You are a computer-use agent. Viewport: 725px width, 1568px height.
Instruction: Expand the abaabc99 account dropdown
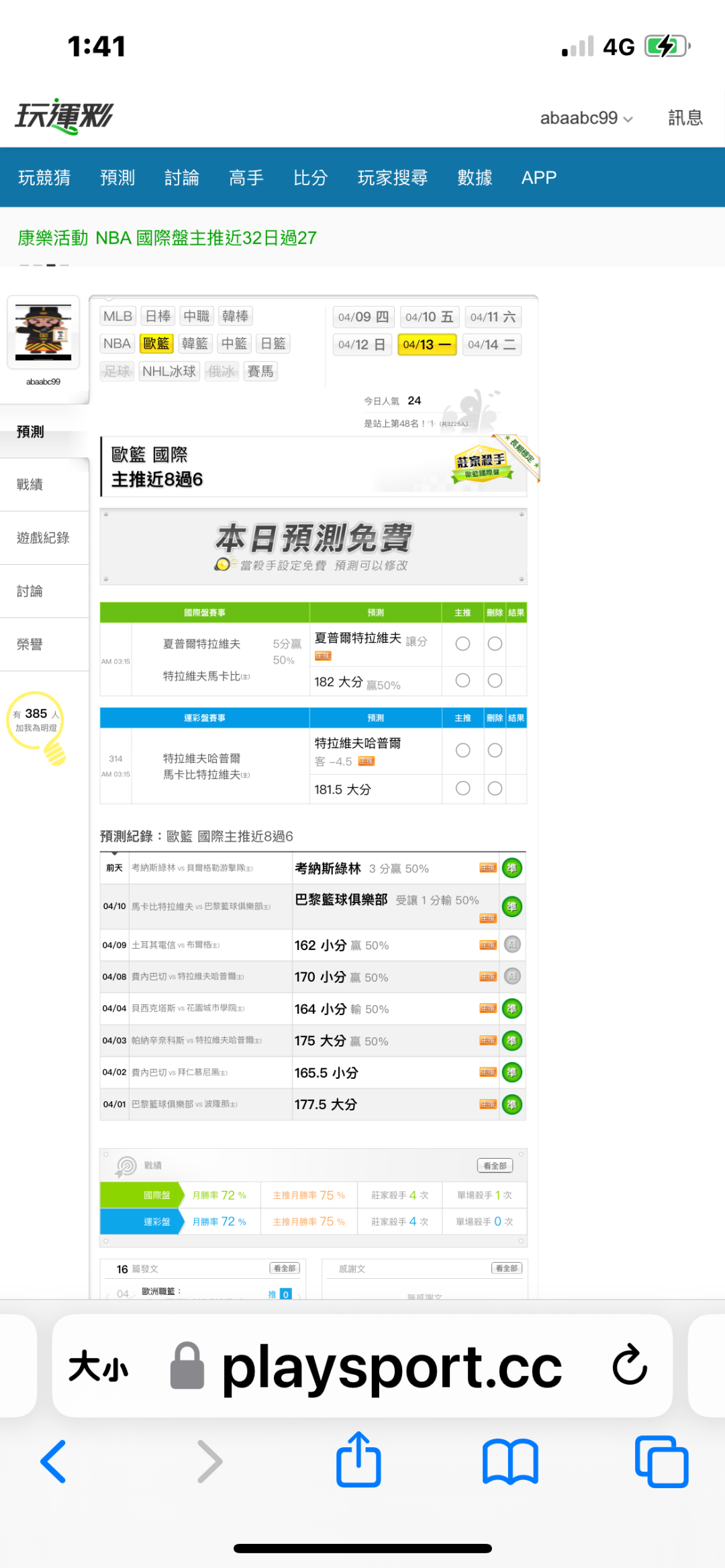[x=586, y=118]
